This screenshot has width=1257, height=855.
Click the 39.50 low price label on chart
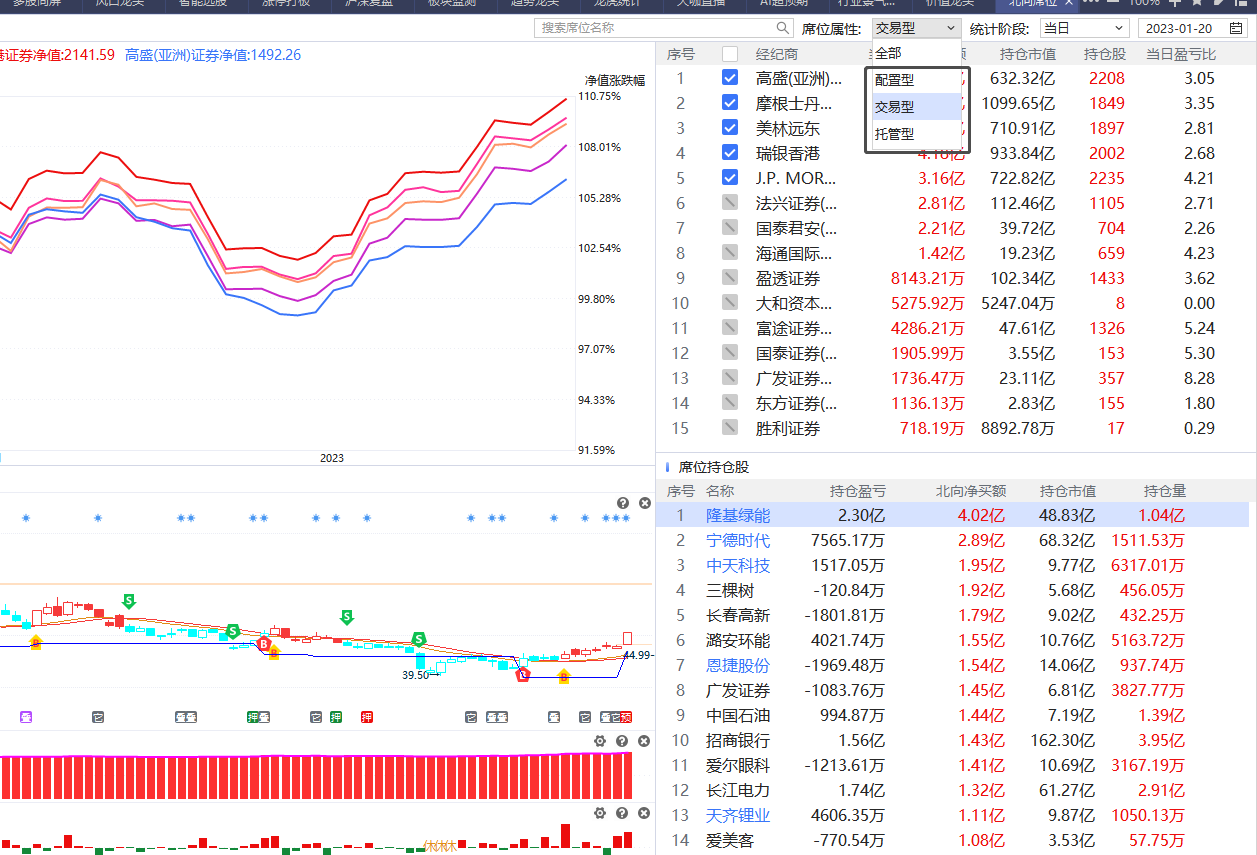pyautogui.click(x=415, y=675)
